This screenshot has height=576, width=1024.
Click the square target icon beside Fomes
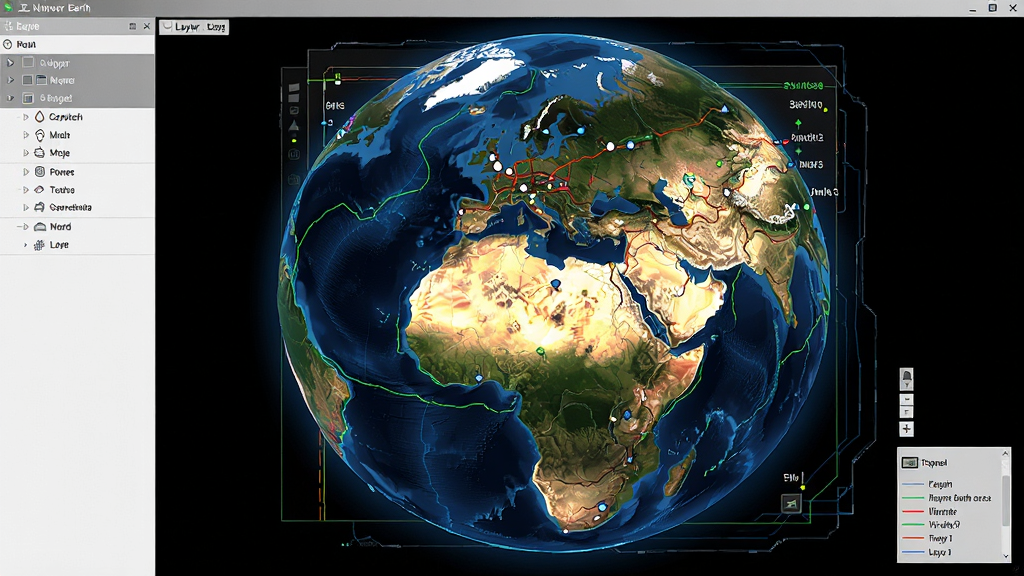40,172
